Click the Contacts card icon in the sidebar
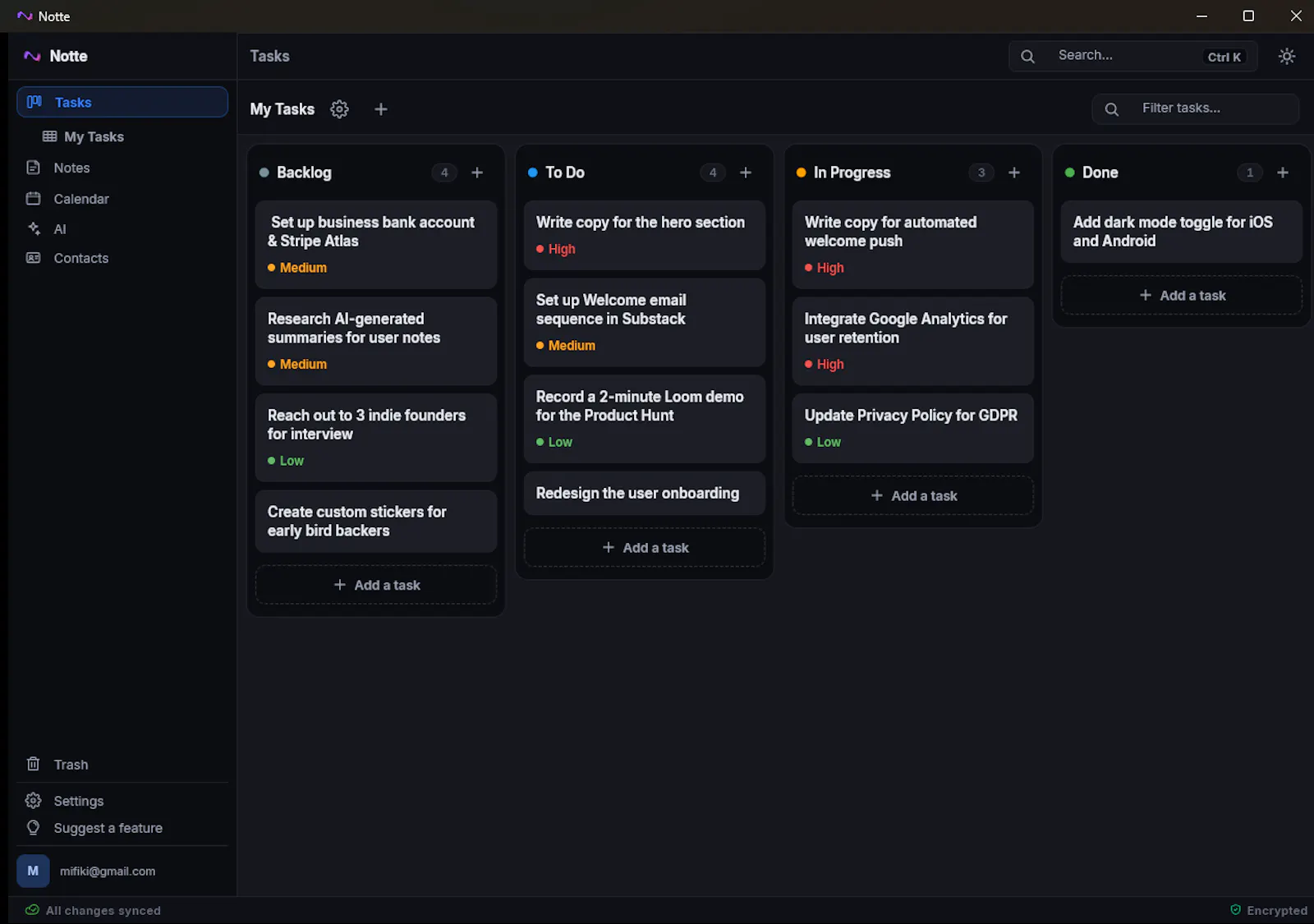This screenshot has width=1314, height=924. pos(34,258)
